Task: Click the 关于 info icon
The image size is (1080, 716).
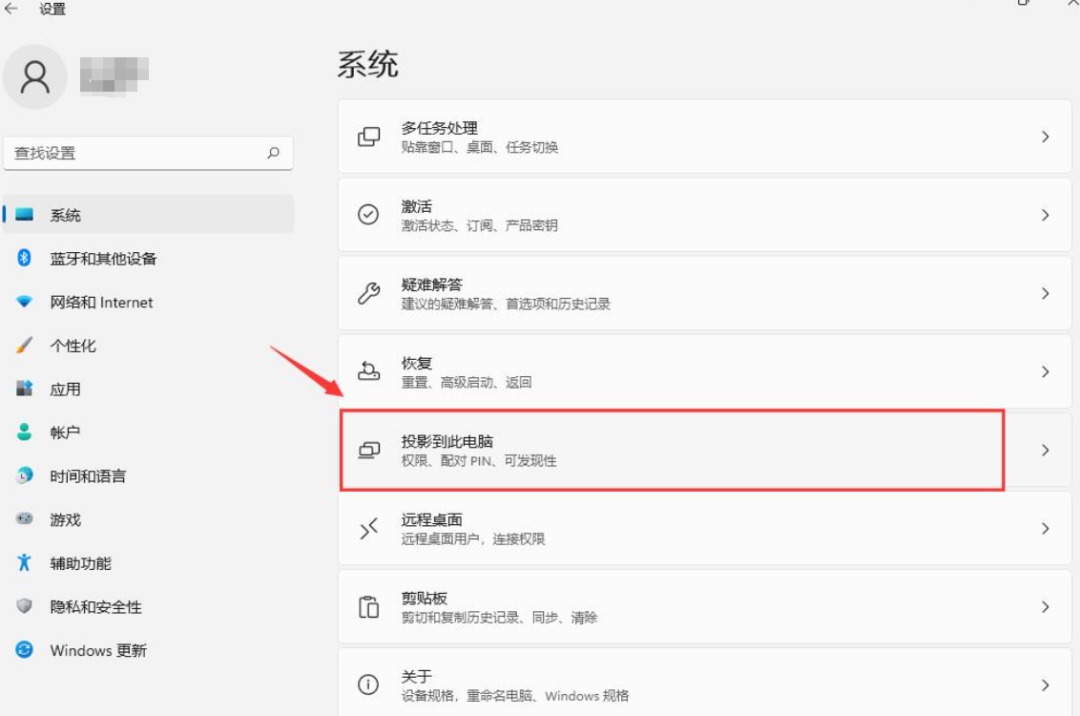Action: 369,685
